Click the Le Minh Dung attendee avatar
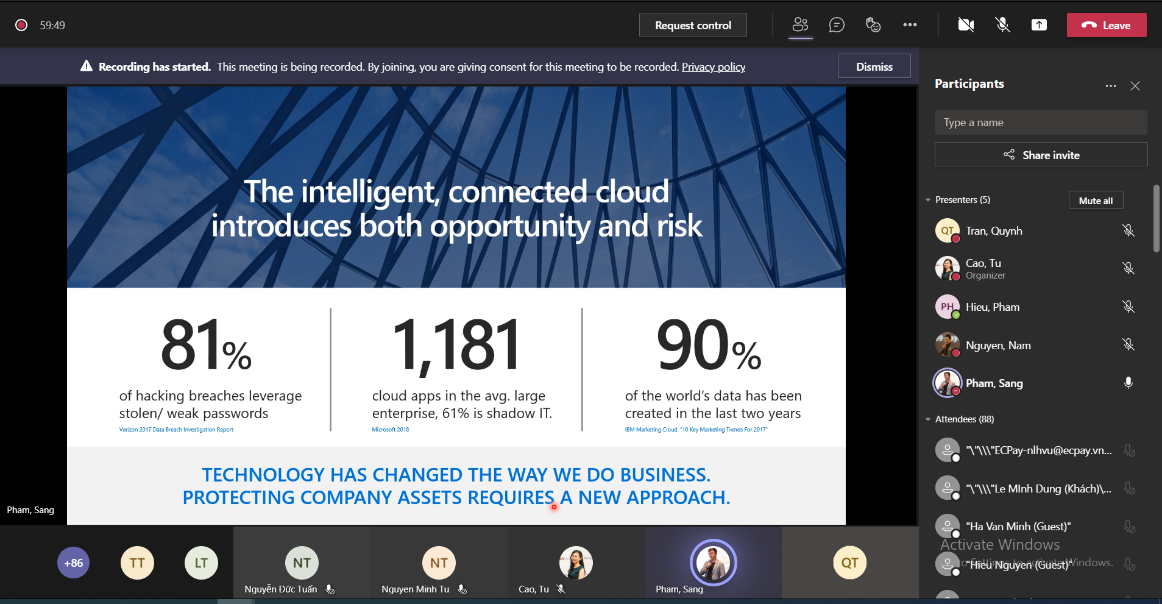This screenshot has height=604, width=1162. coord(947,488)
